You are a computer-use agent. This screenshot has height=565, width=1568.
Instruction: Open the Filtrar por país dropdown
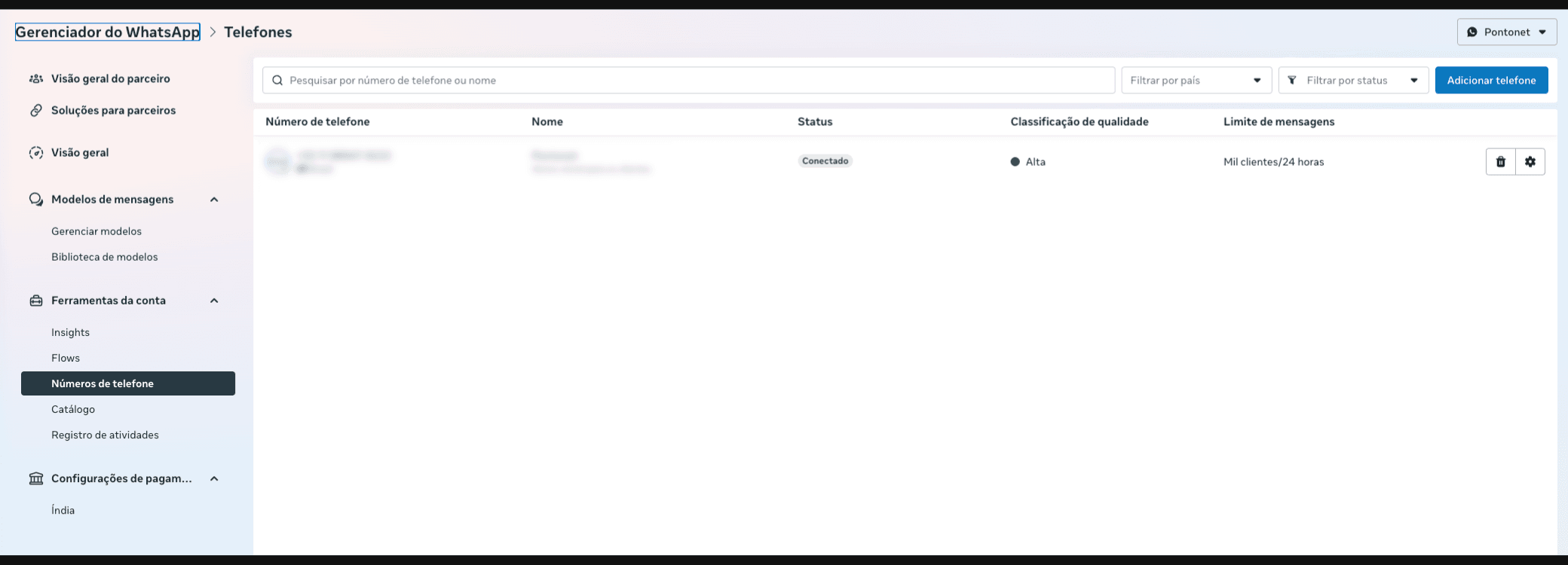tap(1196, 80)
